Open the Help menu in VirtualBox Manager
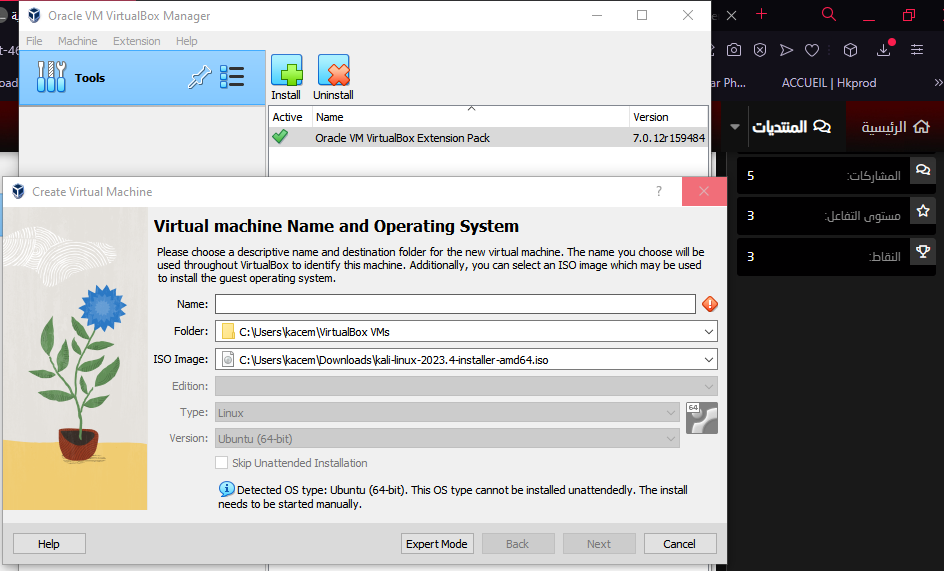The height and width of the screenshot is (571, 944). point(187,41)
